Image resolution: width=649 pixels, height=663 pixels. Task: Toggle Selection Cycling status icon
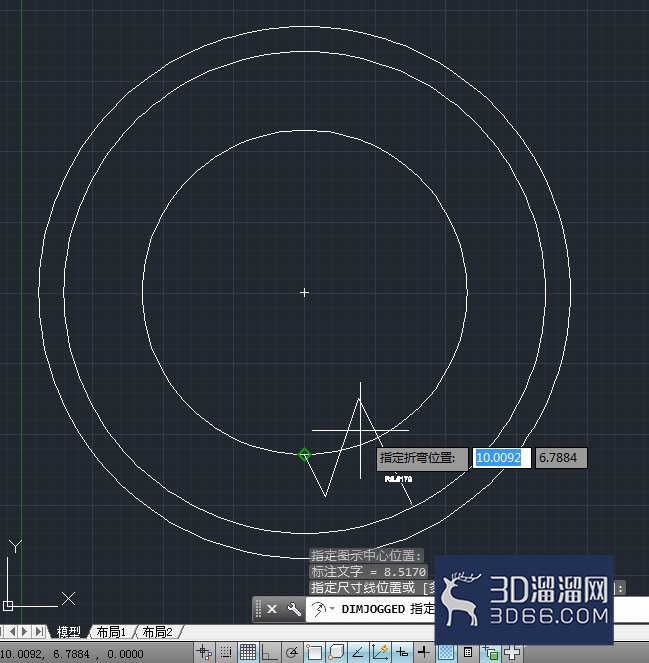point(490,653)
